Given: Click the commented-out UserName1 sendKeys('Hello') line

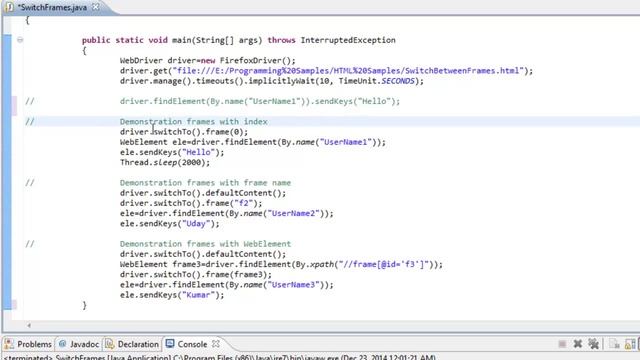Looking at the screenshot, I should click(x=260, y=101).
